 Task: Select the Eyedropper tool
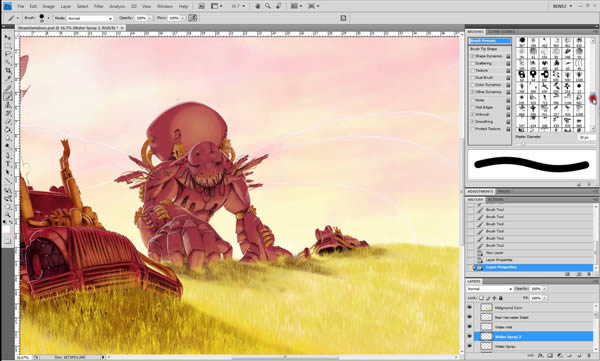(8, 79)
